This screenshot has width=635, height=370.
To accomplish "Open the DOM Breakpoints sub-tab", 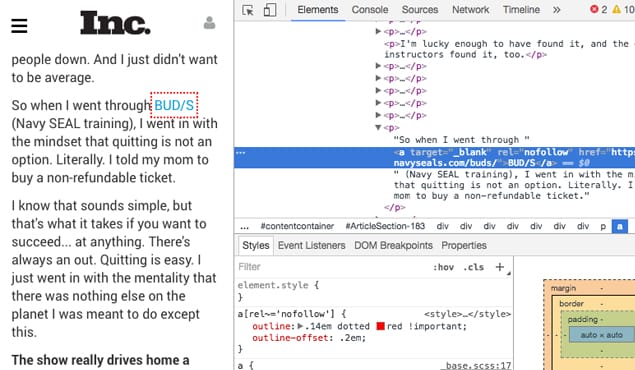I will click(x=393, y=245).
